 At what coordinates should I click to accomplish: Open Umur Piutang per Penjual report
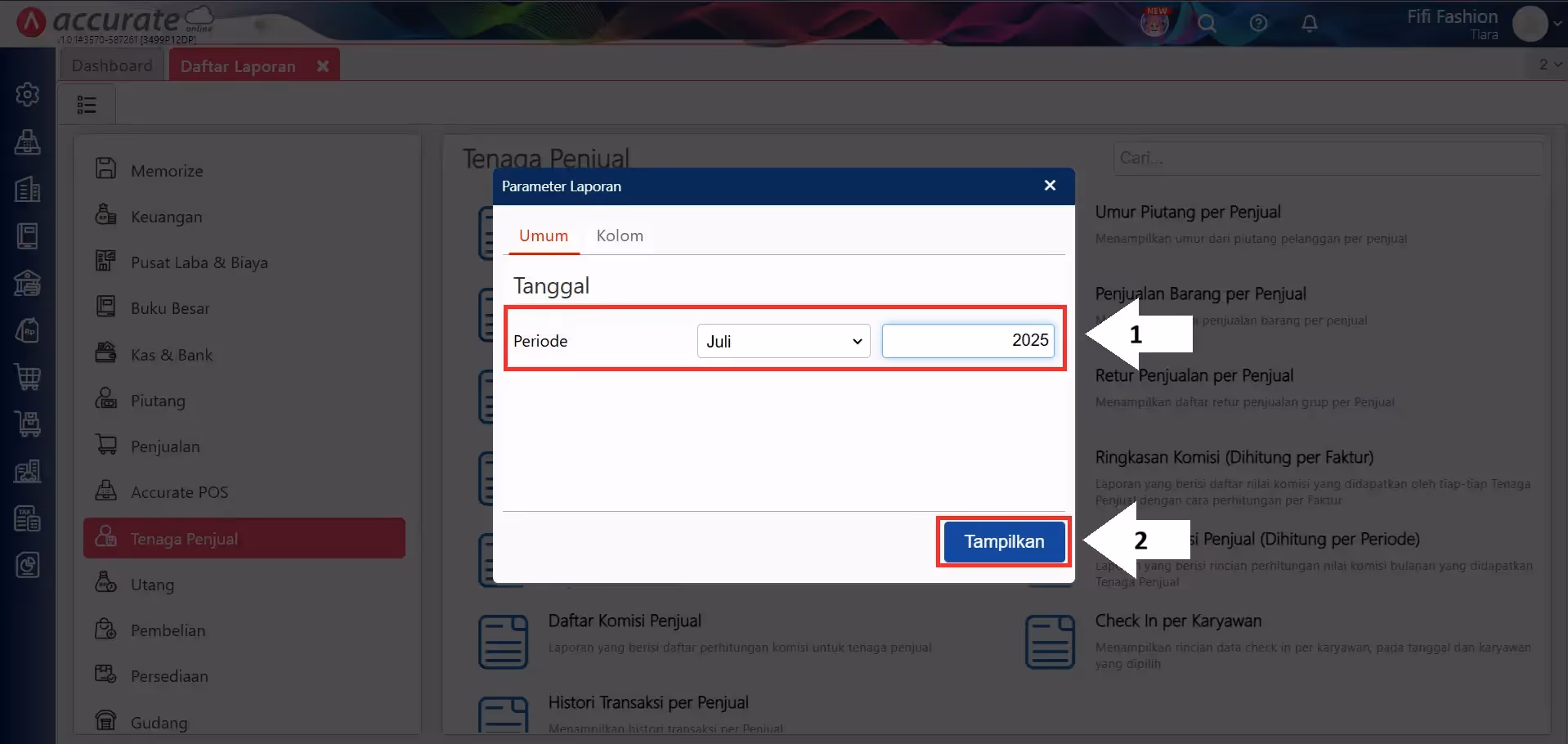[1187, 213]
